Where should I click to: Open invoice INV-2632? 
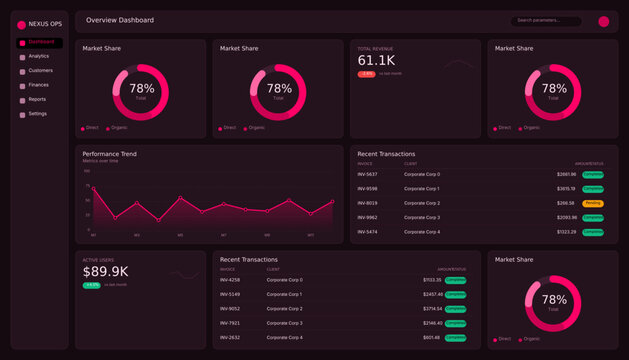coord(230,338)
